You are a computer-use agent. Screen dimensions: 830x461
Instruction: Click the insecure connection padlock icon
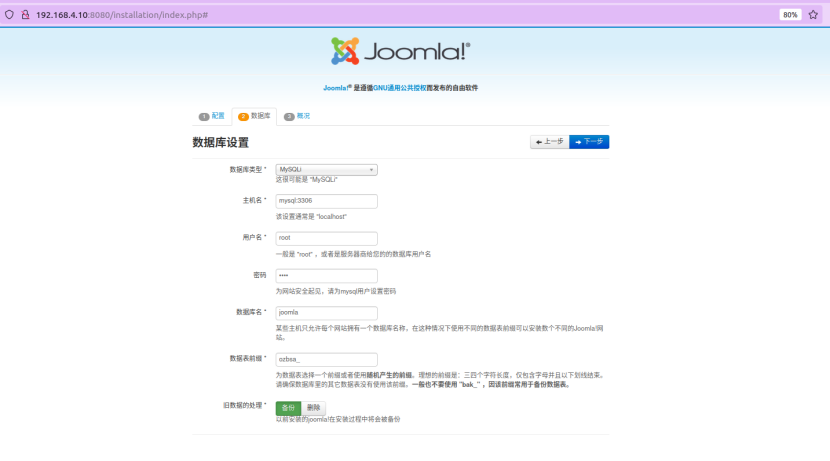pos(25,15)
